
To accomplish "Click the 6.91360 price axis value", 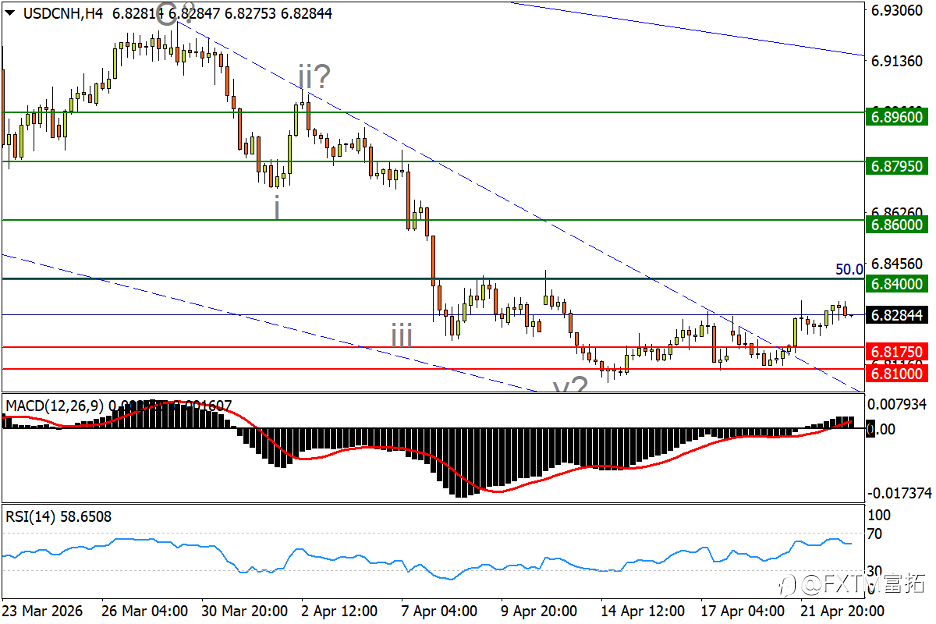I will click(x=897, y=61).
